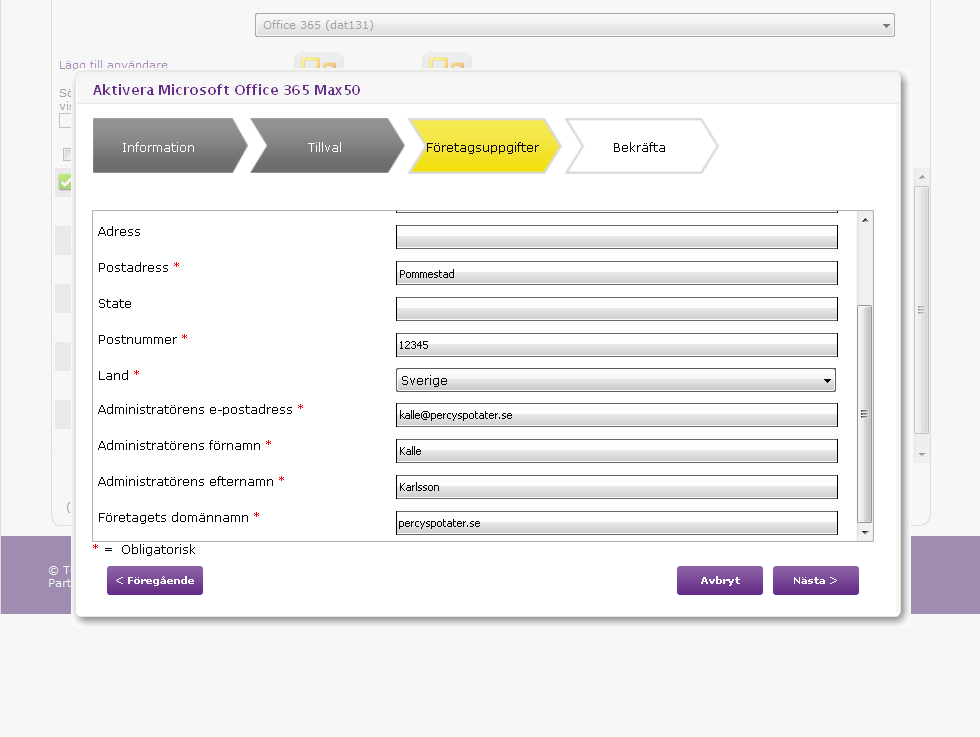Screen dimensions: 980x737
Task: Go to the Tillval wizard step
Action: coord(327,146)
